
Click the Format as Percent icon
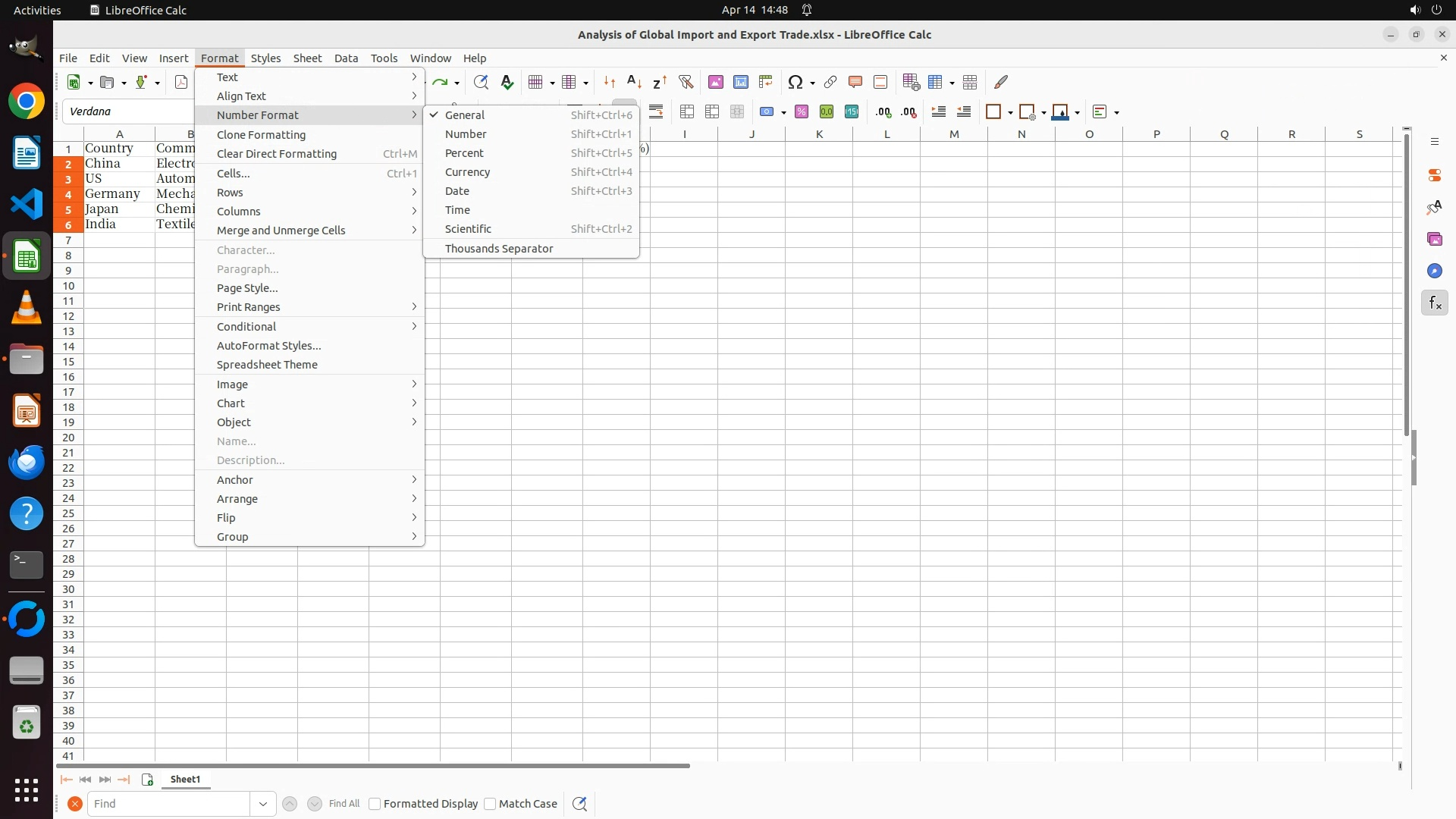coord(802,112)
